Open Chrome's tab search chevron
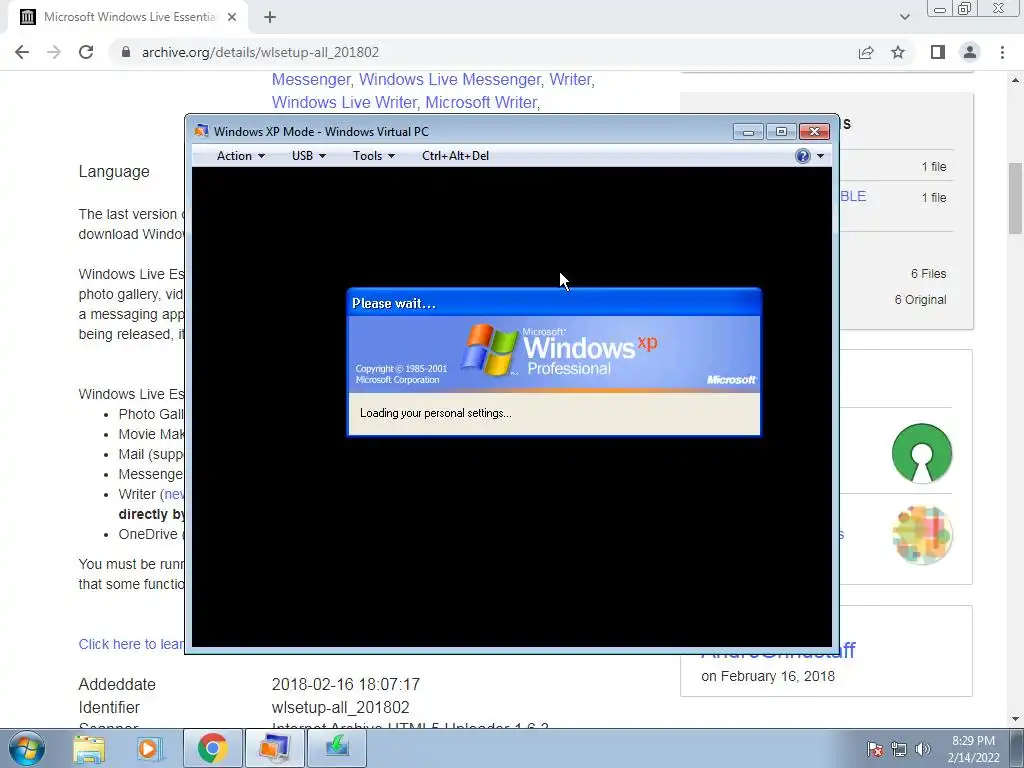The width and height of the screenshot is (1024, 768). (904, 18)
